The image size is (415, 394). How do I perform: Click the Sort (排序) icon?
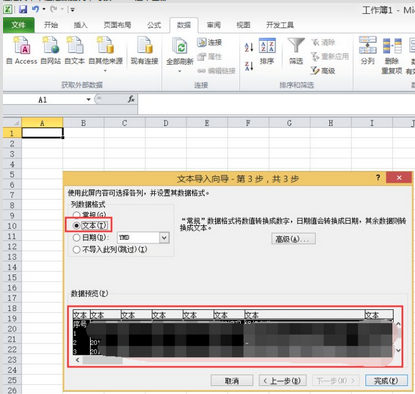[x=267, y=46]
